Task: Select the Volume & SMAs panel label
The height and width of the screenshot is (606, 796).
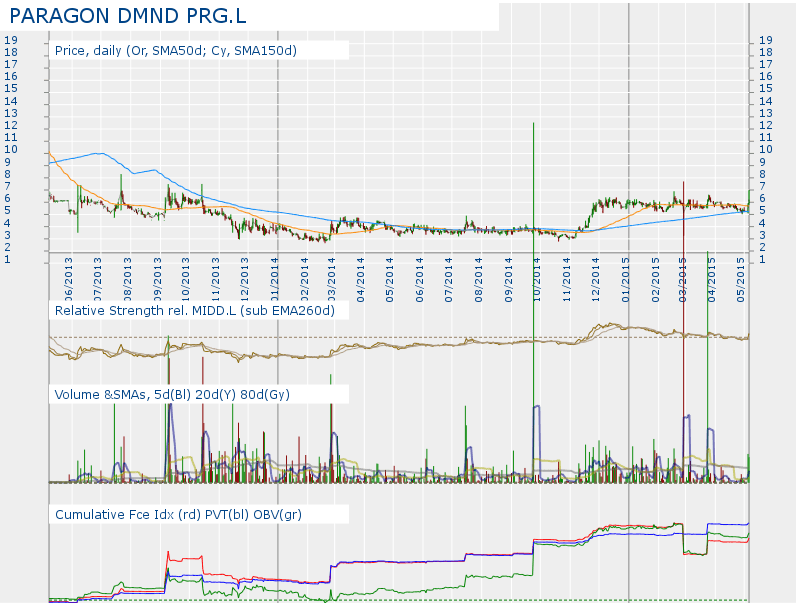Action: point(172,395)
